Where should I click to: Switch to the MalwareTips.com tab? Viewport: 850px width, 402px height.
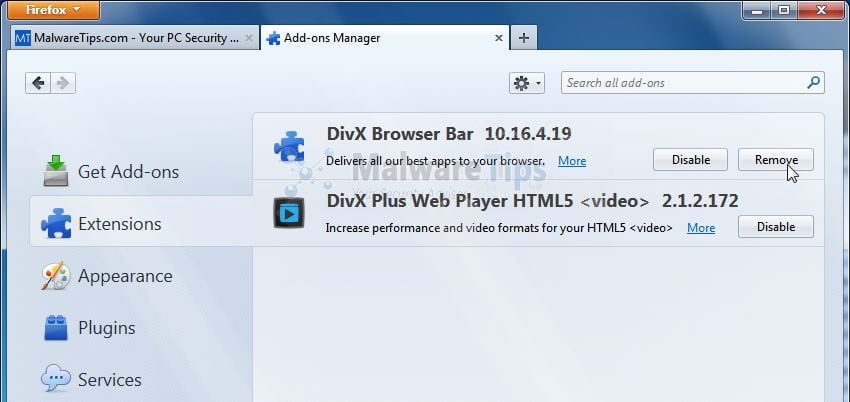pyautogui.click(x=134, y=38)
